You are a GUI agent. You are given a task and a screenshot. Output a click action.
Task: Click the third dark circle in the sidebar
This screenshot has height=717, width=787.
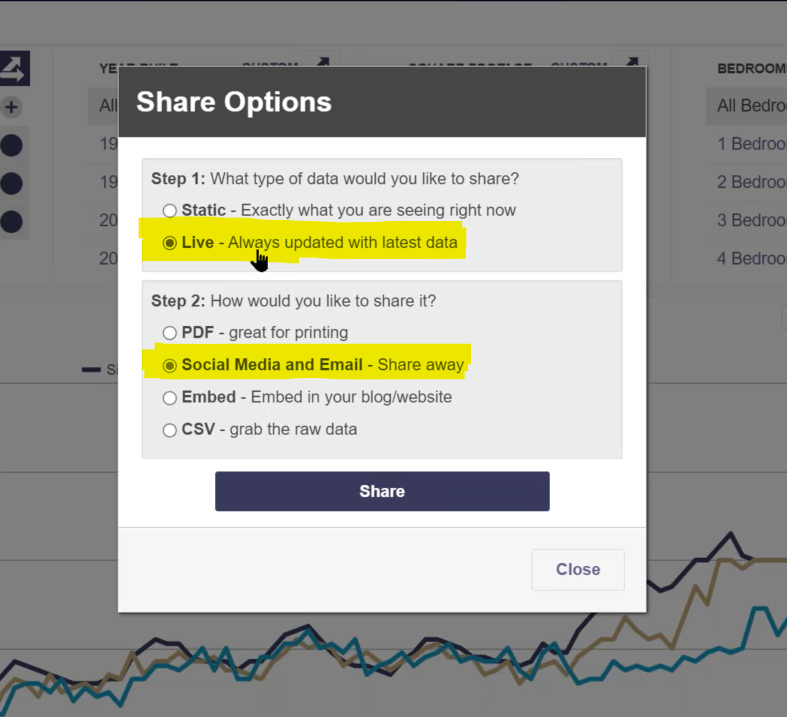point(11,222)
